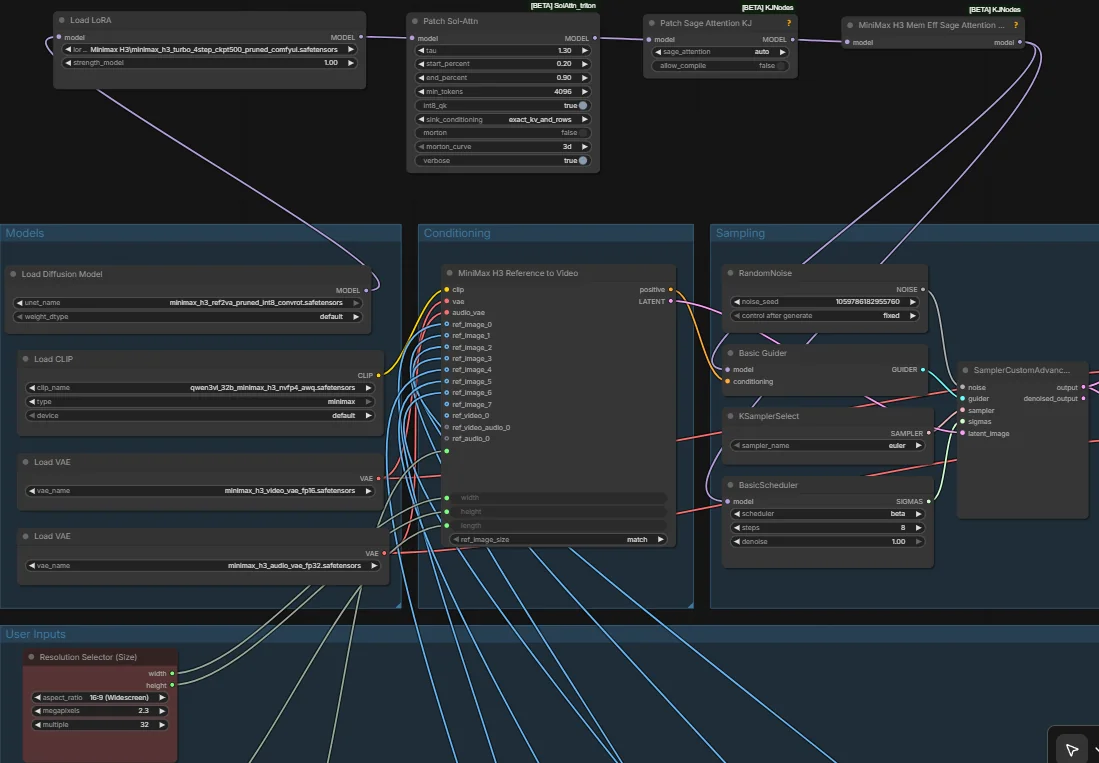Viewport: 1099px width, 763px height.
Task: Collapse the Patch Sage Attention KJ node dot
Action: click(652, 23)
